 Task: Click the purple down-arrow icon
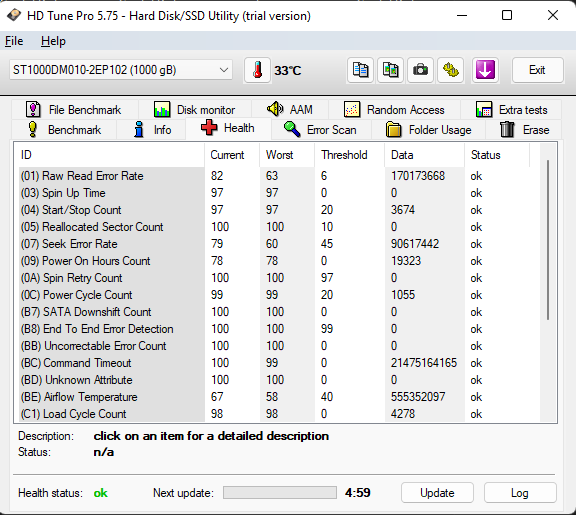click(485, 70)
